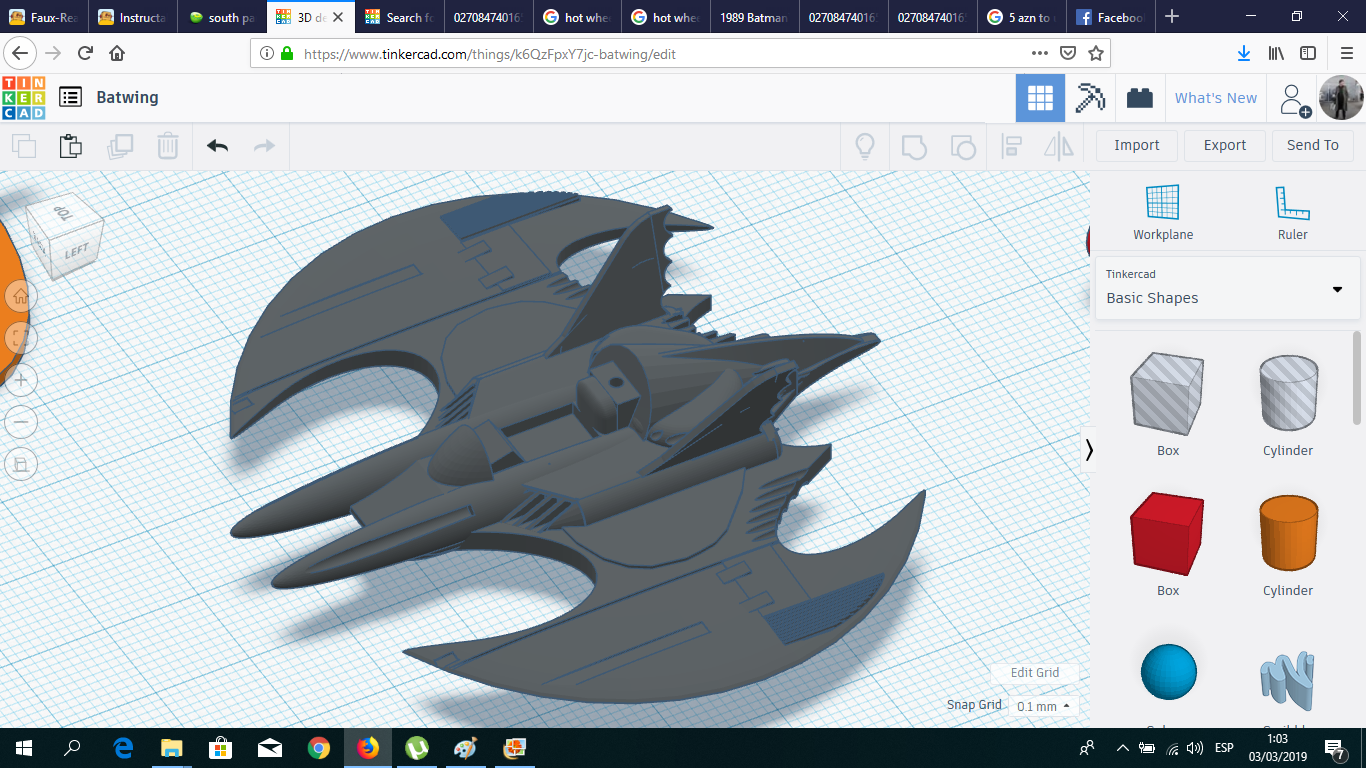The image size is (1366, 768).
Task: Show hidden system tray icons
Action: 1122,748
